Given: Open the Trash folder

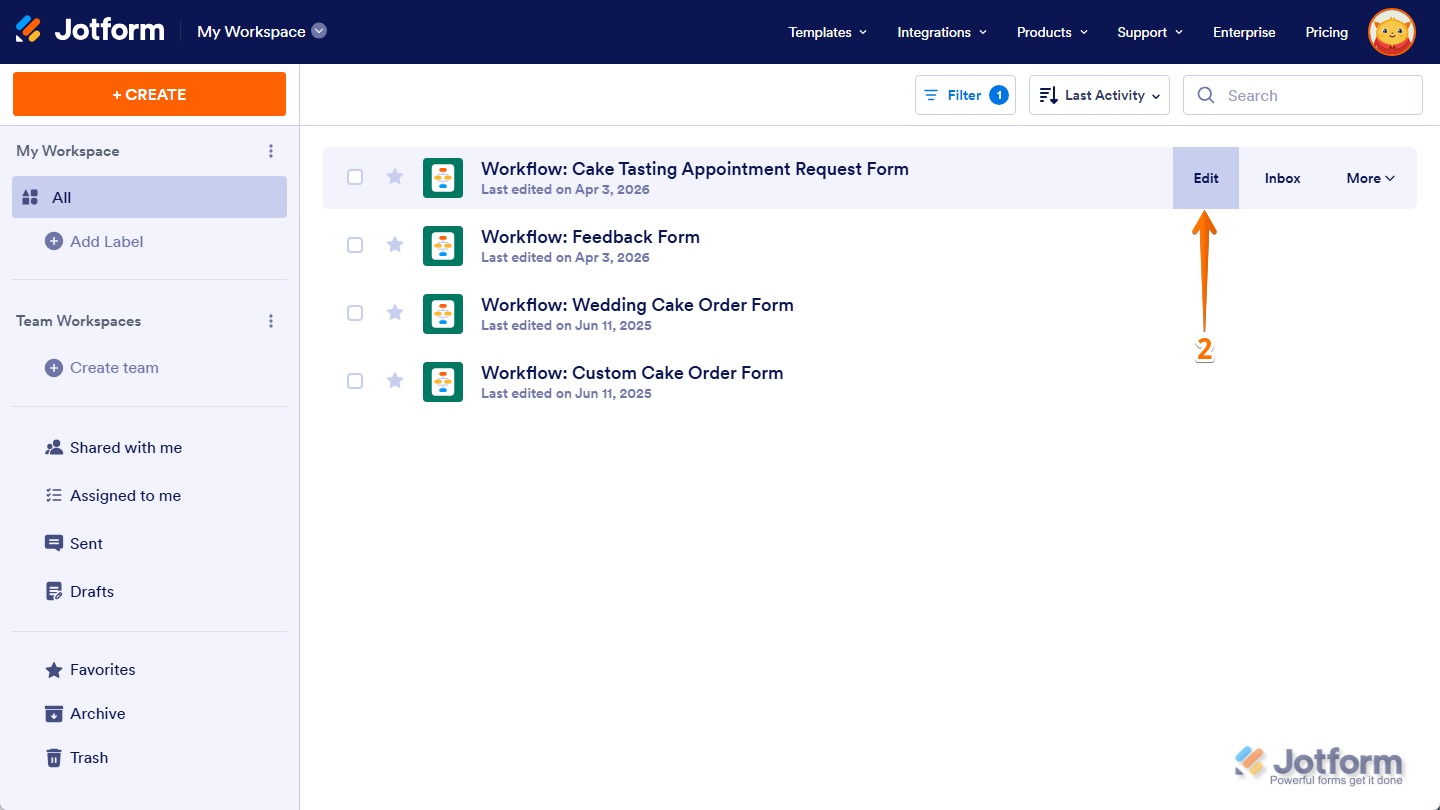Looking at the screenshot, I should tap(88, 757).
